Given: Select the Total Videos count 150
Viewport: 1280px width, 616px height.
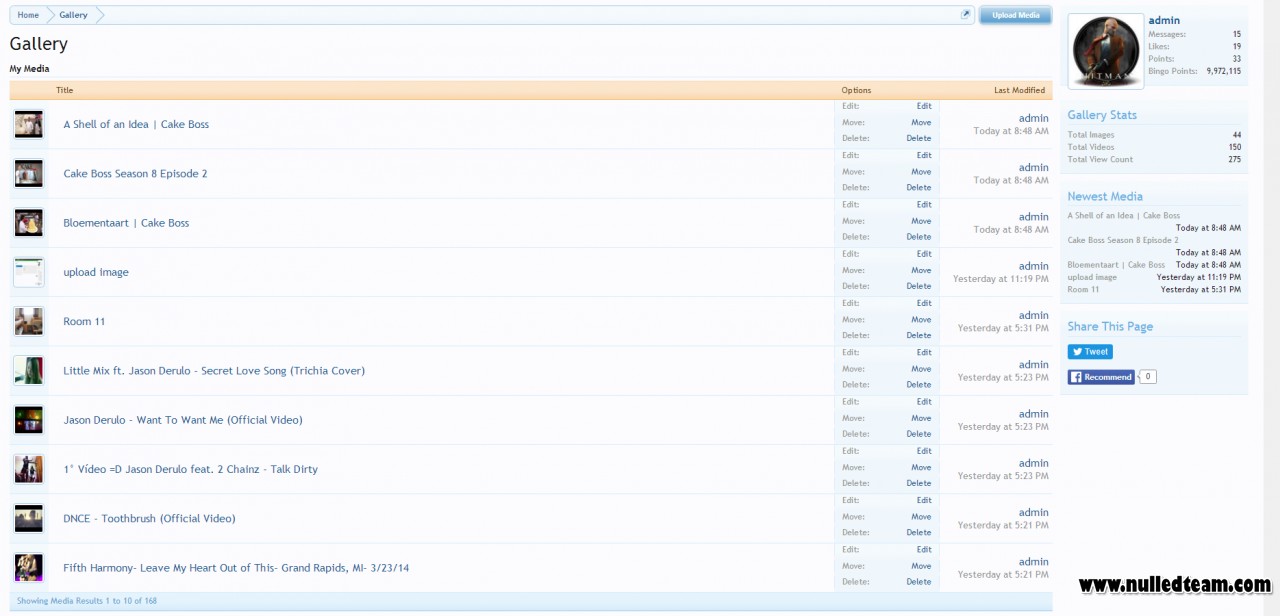Looking at the screenshot, I should (x=1235, y=147).
